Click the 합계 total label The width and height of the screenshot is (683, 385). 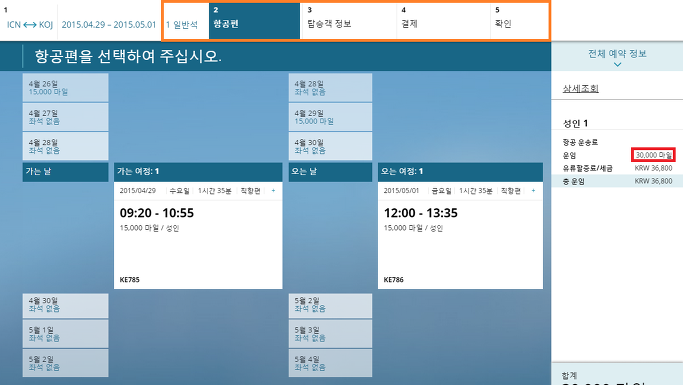[x=569, y=375]
